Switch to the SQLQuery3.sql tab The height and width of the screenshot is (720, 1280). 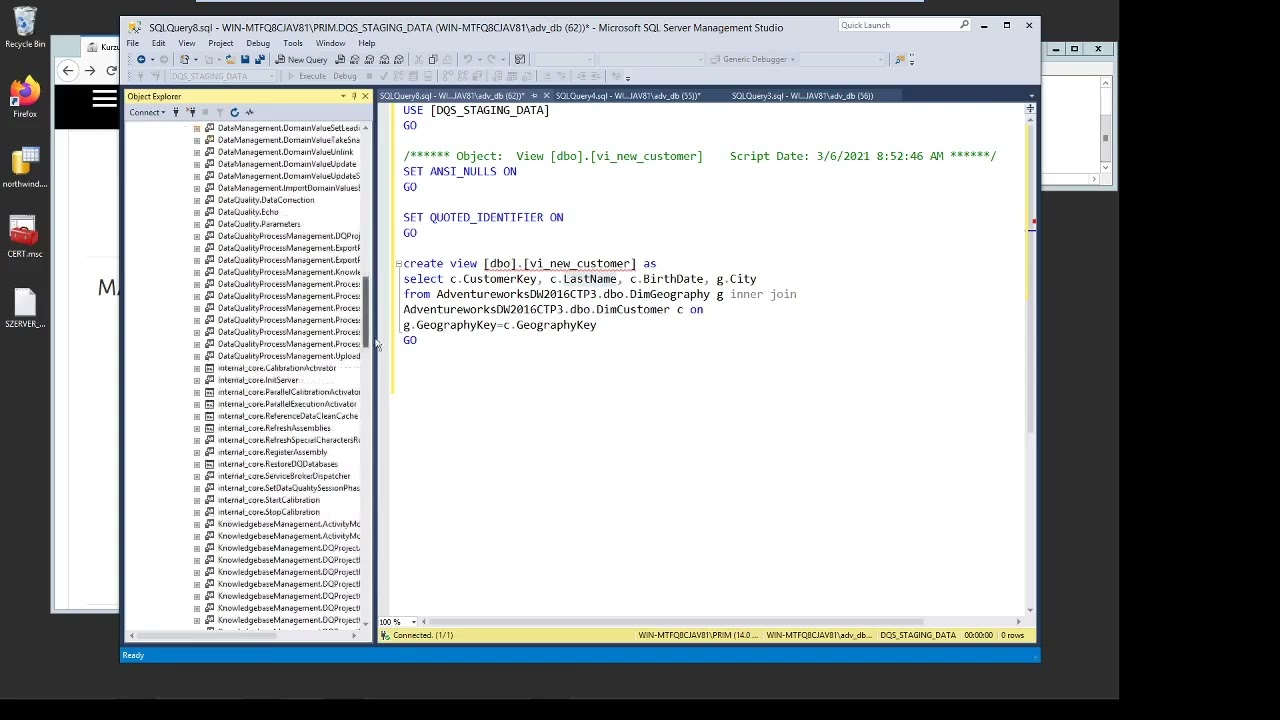(x=802, y=96)
